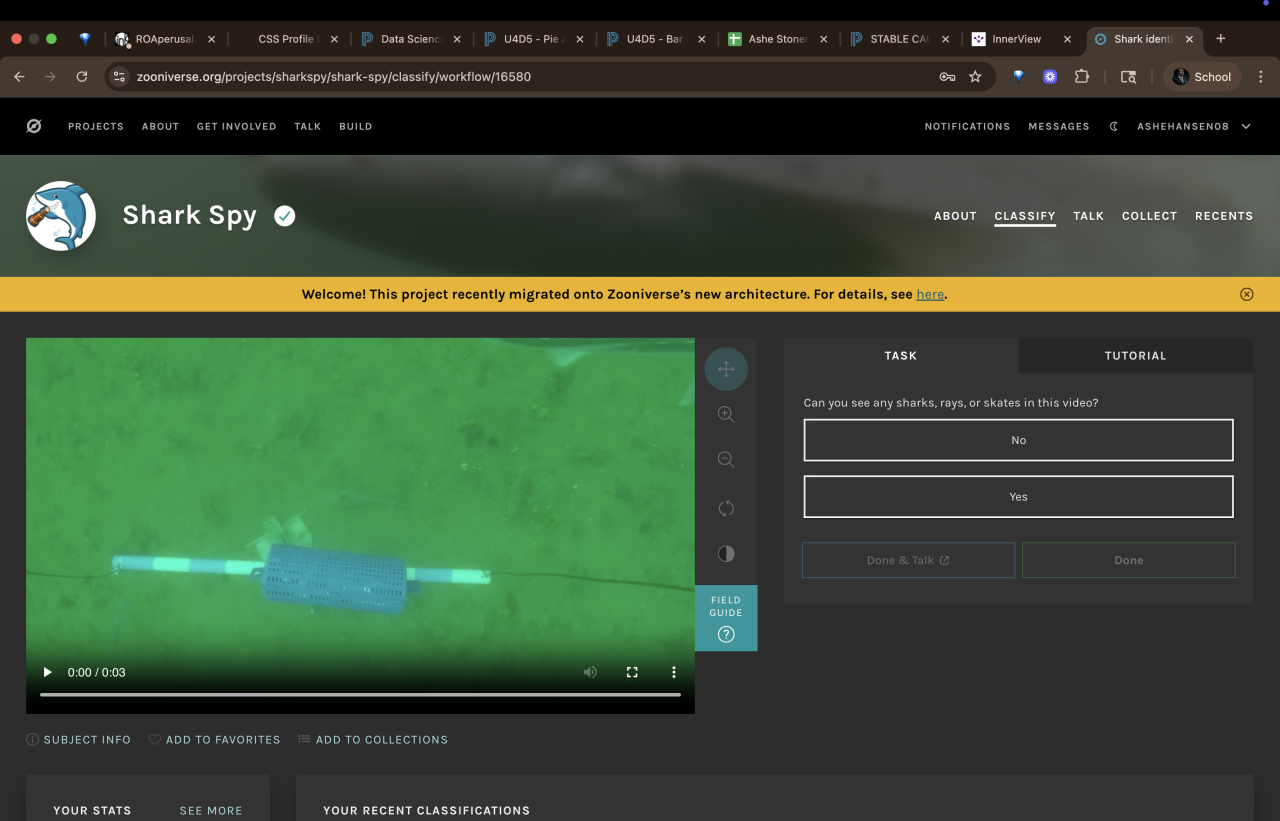Switch to the Ashe Stoner tab
The height and width of the screenshot is (821, 1280).
[780, 39]
